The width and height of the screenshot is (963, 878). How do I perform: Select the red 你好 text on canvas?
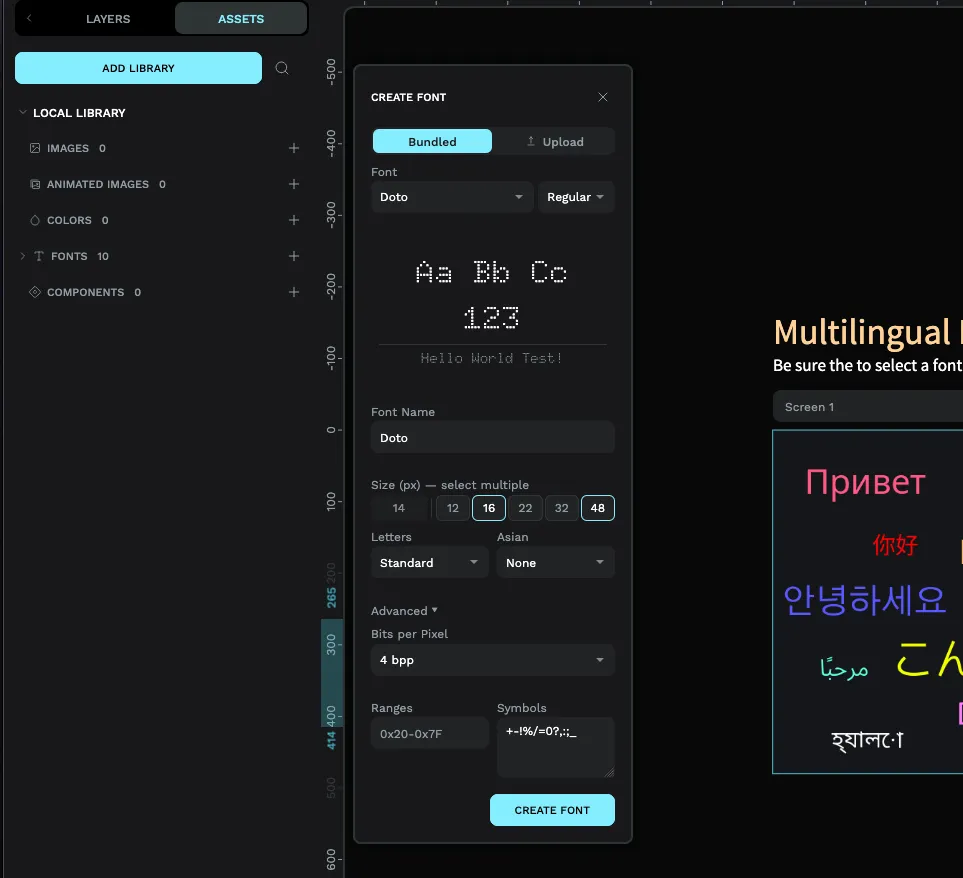895,545
